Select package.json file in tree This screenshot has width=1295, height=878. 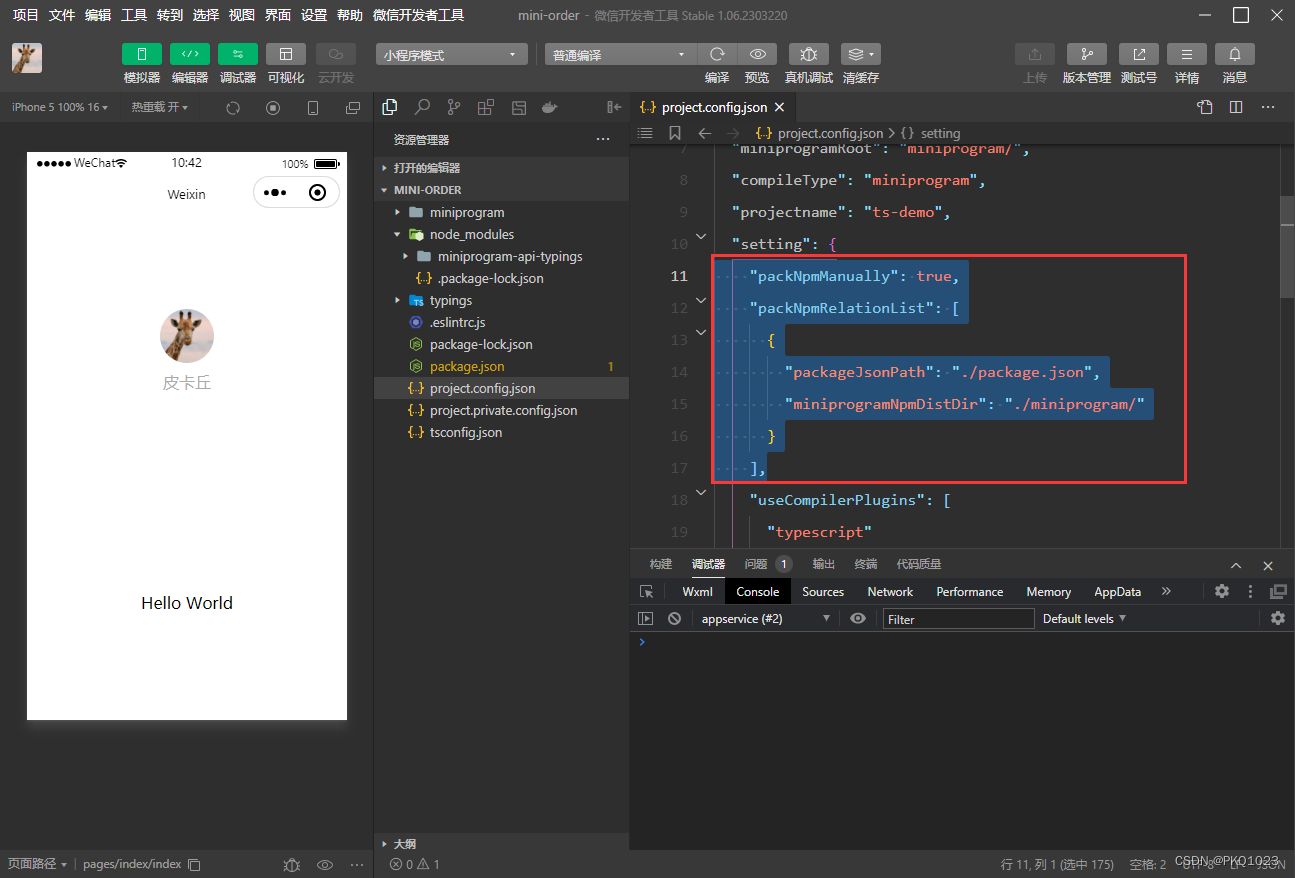click(x=501, y=366)
